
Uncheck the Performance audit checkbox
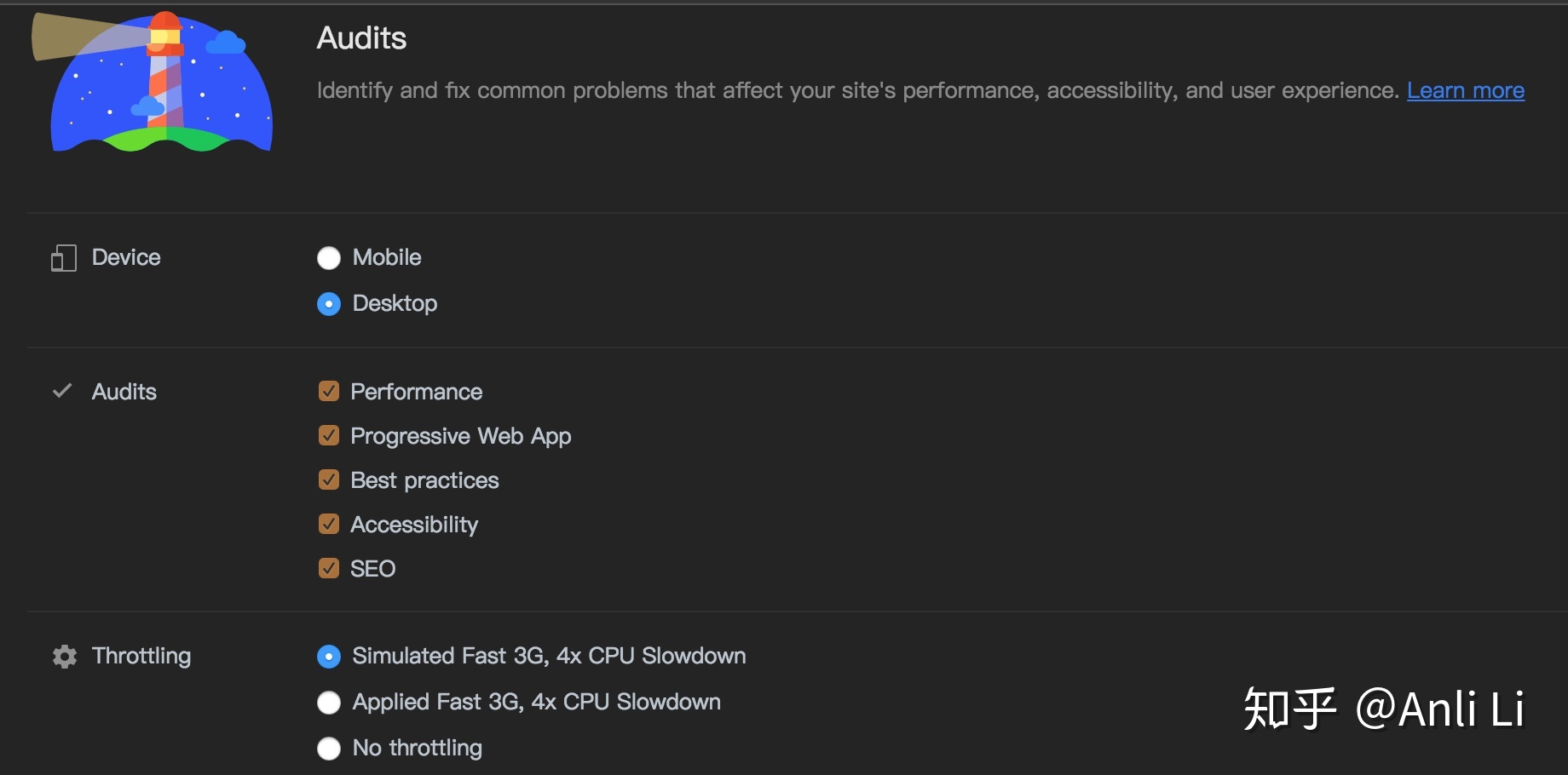point(329,391)
